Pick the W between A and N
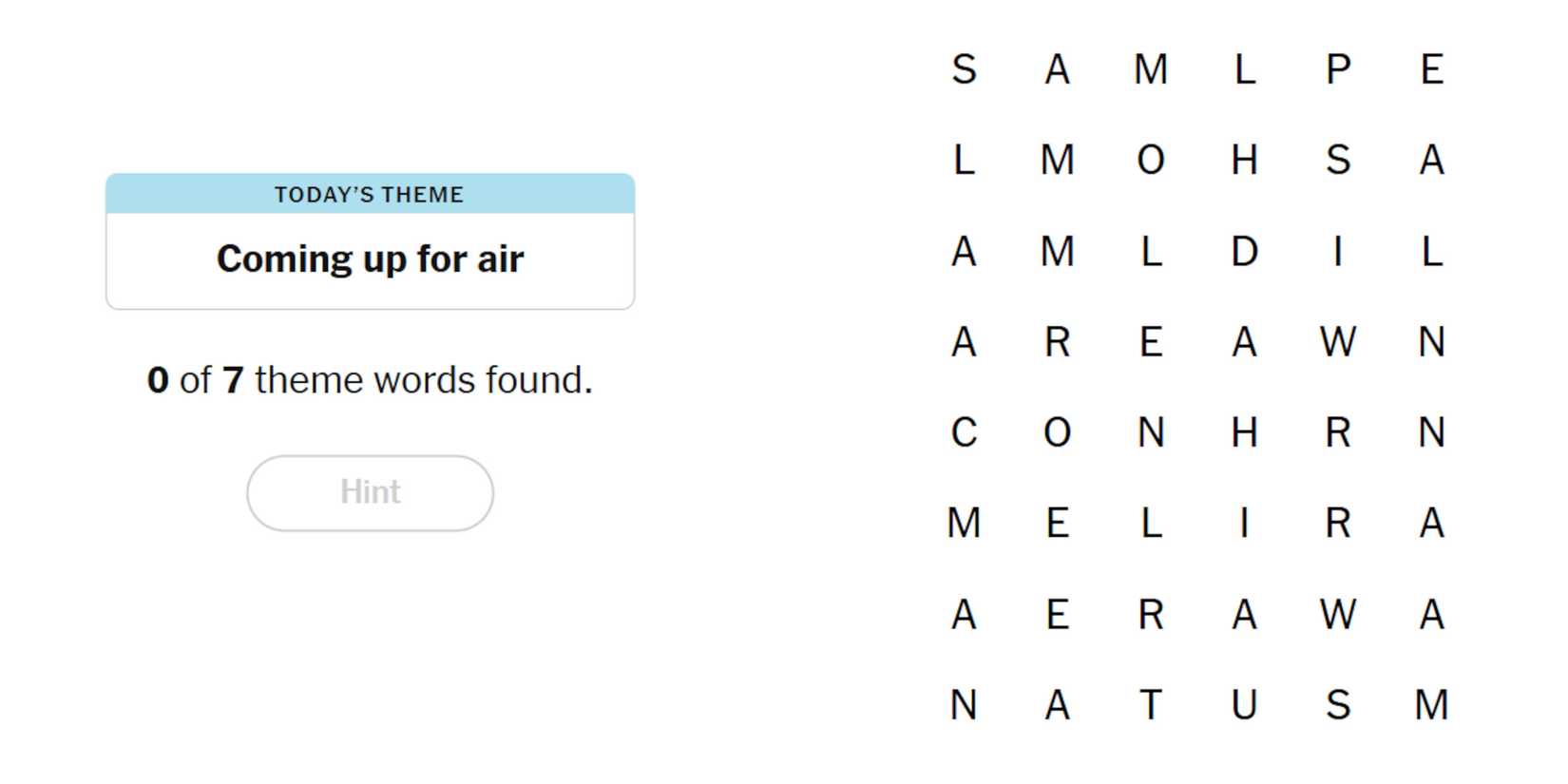Screen dimensions: 1568x784 point(1338,342)
